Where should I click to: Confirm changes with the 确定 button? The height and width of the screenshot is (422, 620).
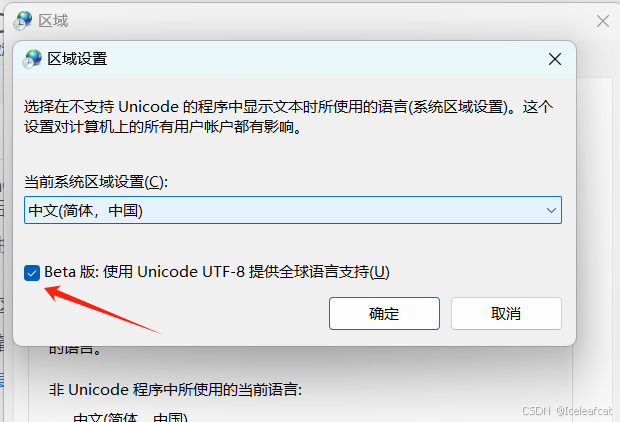(x=384, y=314)
